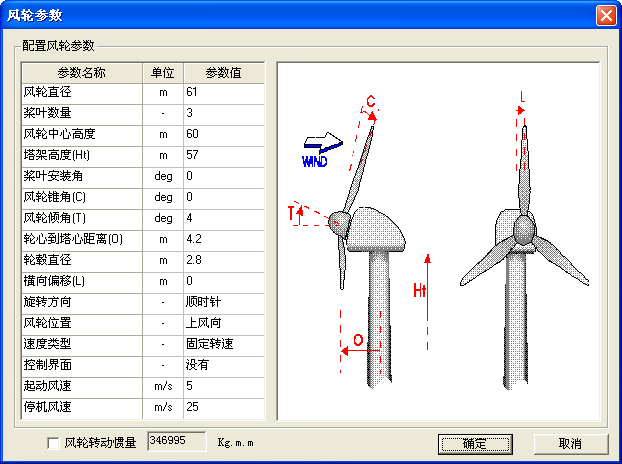Click the lateral offset L marker
The width and height of the screenshot is (622, 464).
pyautogui.click(x=520, y=100)
